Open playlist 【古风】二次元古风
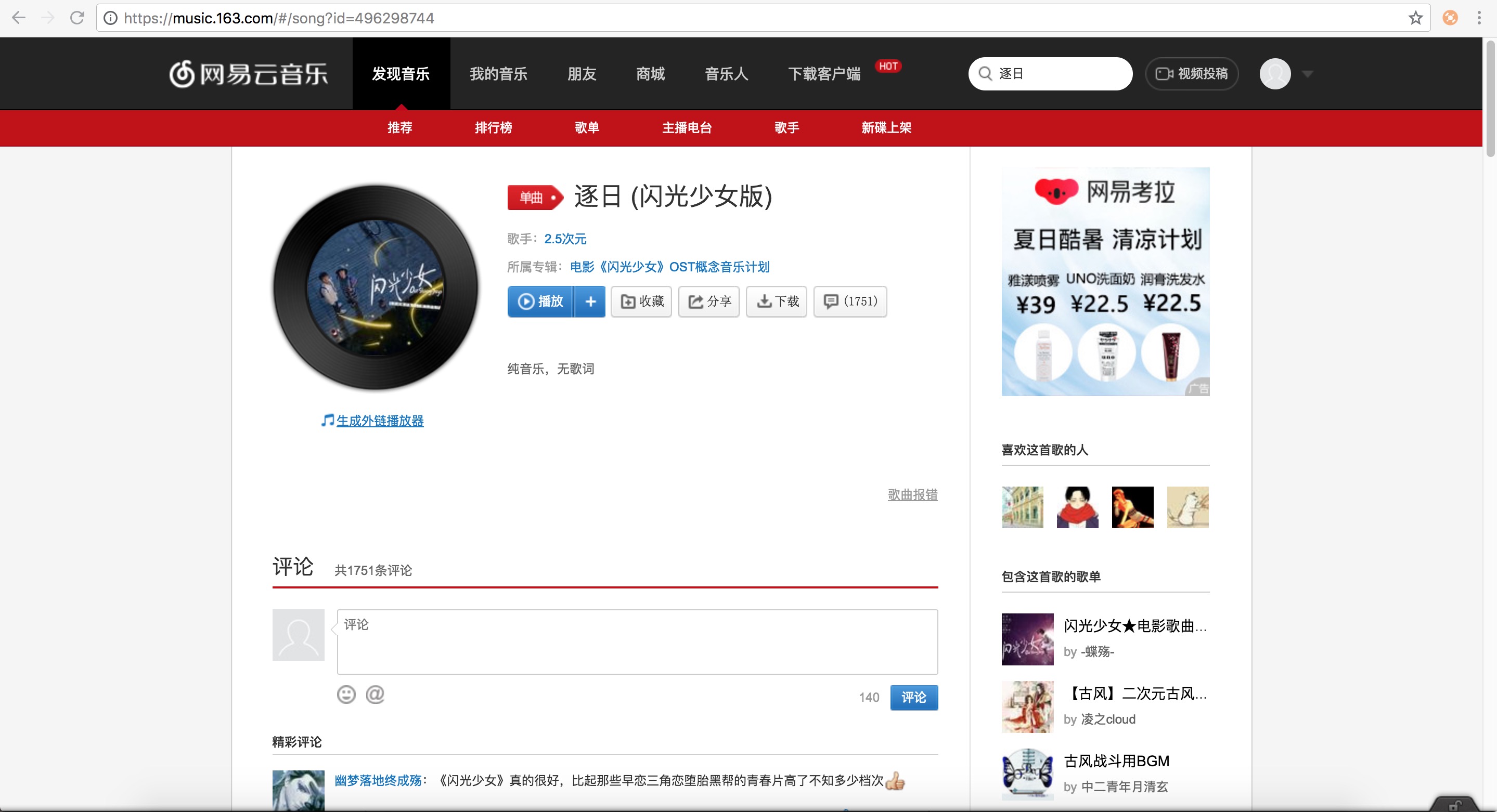 (x=1135, y=693)
